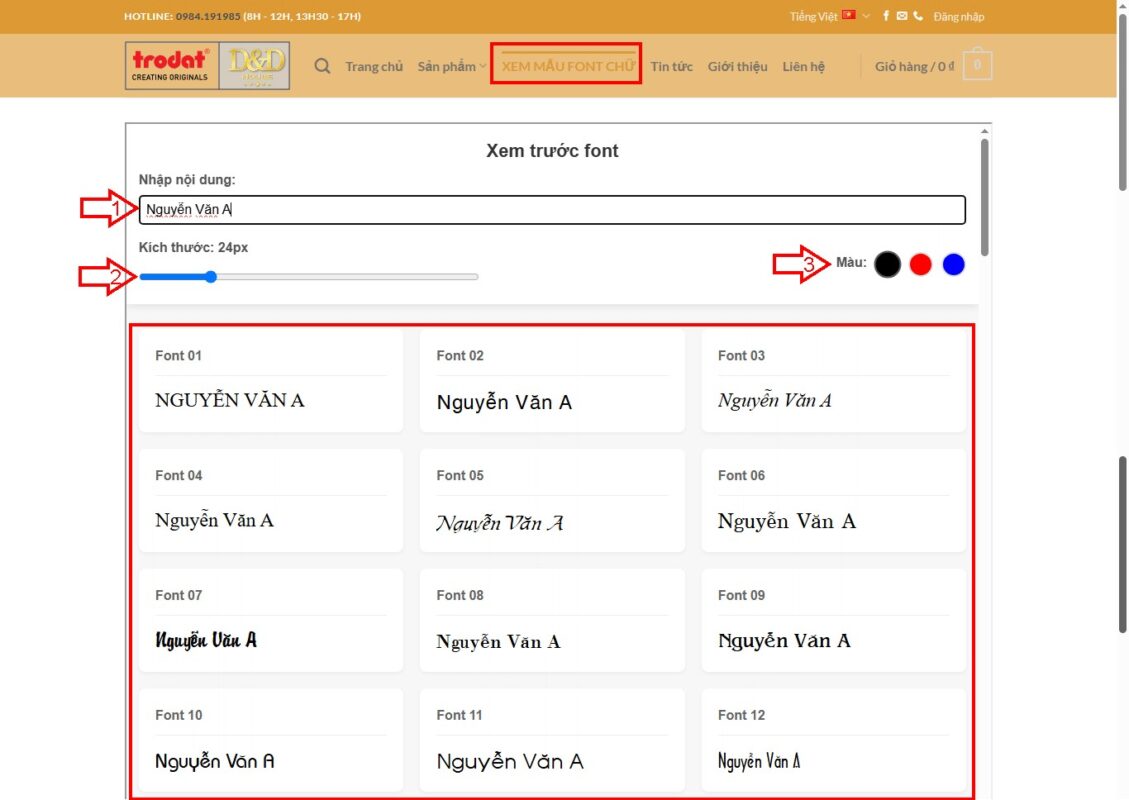1129x800 pixels.
Task: Open the Facebook icon link
Action: pos(886,16)
